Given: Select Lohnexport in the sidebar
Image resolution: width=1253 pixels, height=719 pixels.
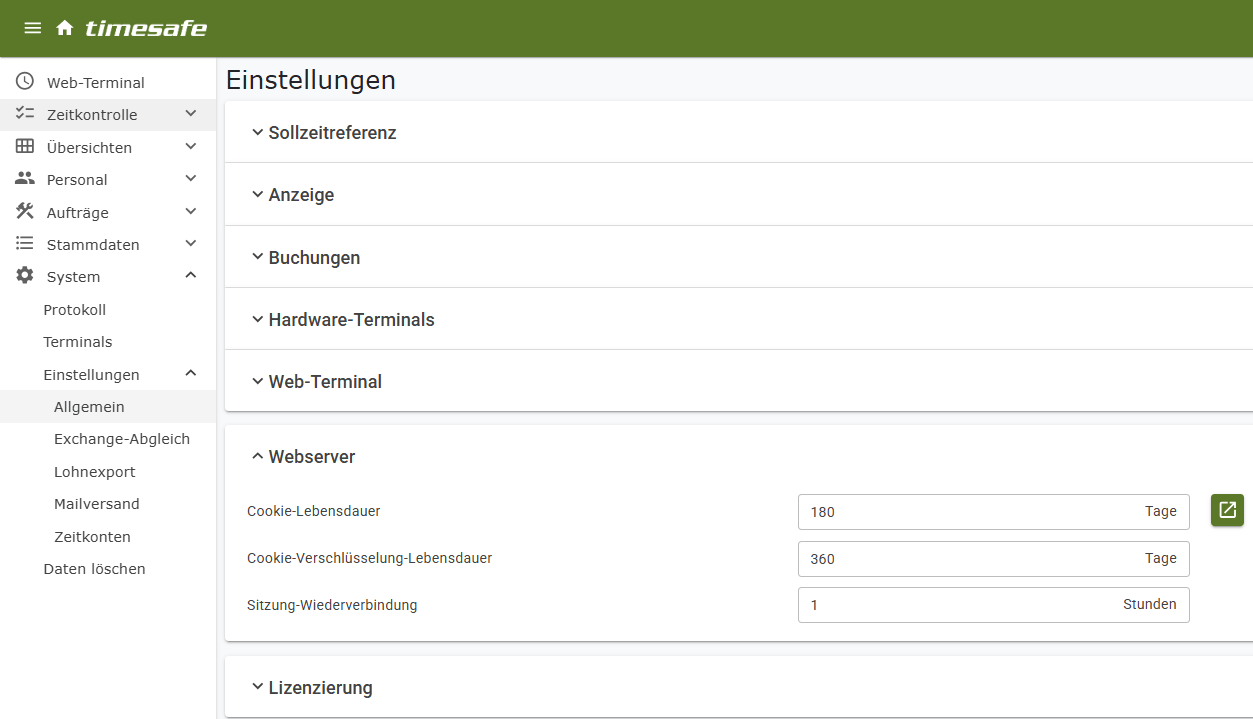Looking at the screenshot, I should tap(95, 472).
